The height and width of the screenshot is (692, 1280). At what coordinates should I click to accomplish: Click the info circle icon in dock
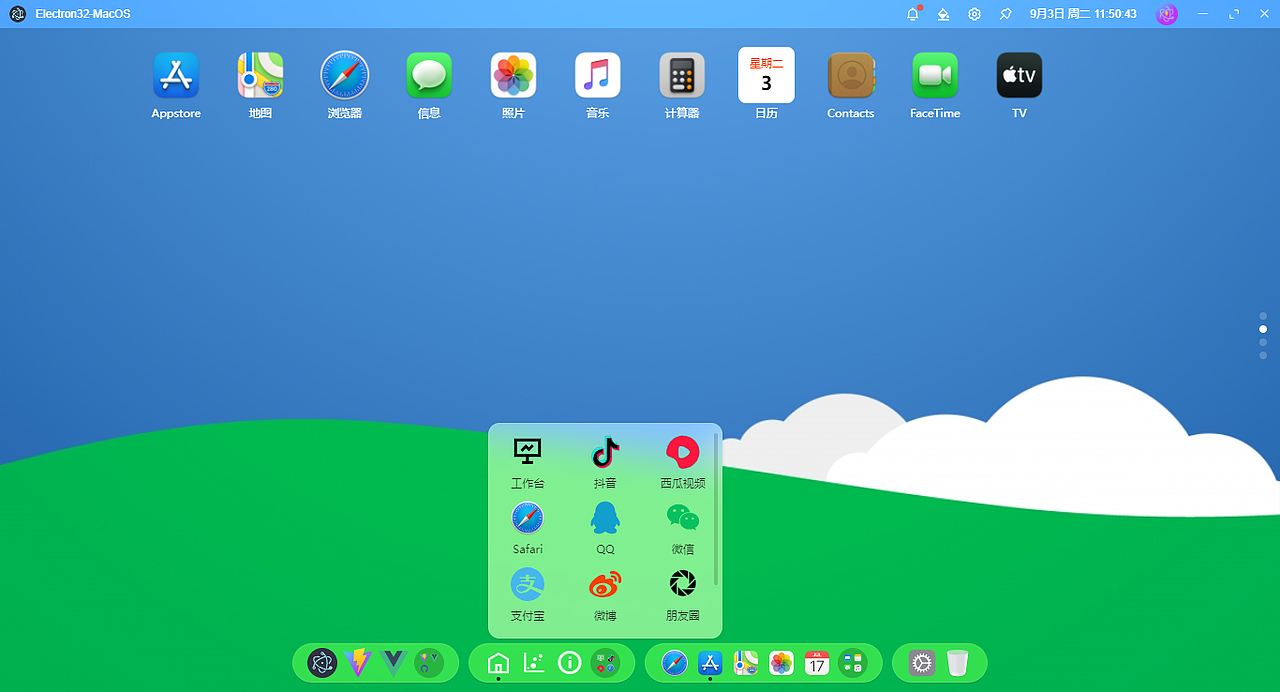pyautogui.click(x=570, y=663)
